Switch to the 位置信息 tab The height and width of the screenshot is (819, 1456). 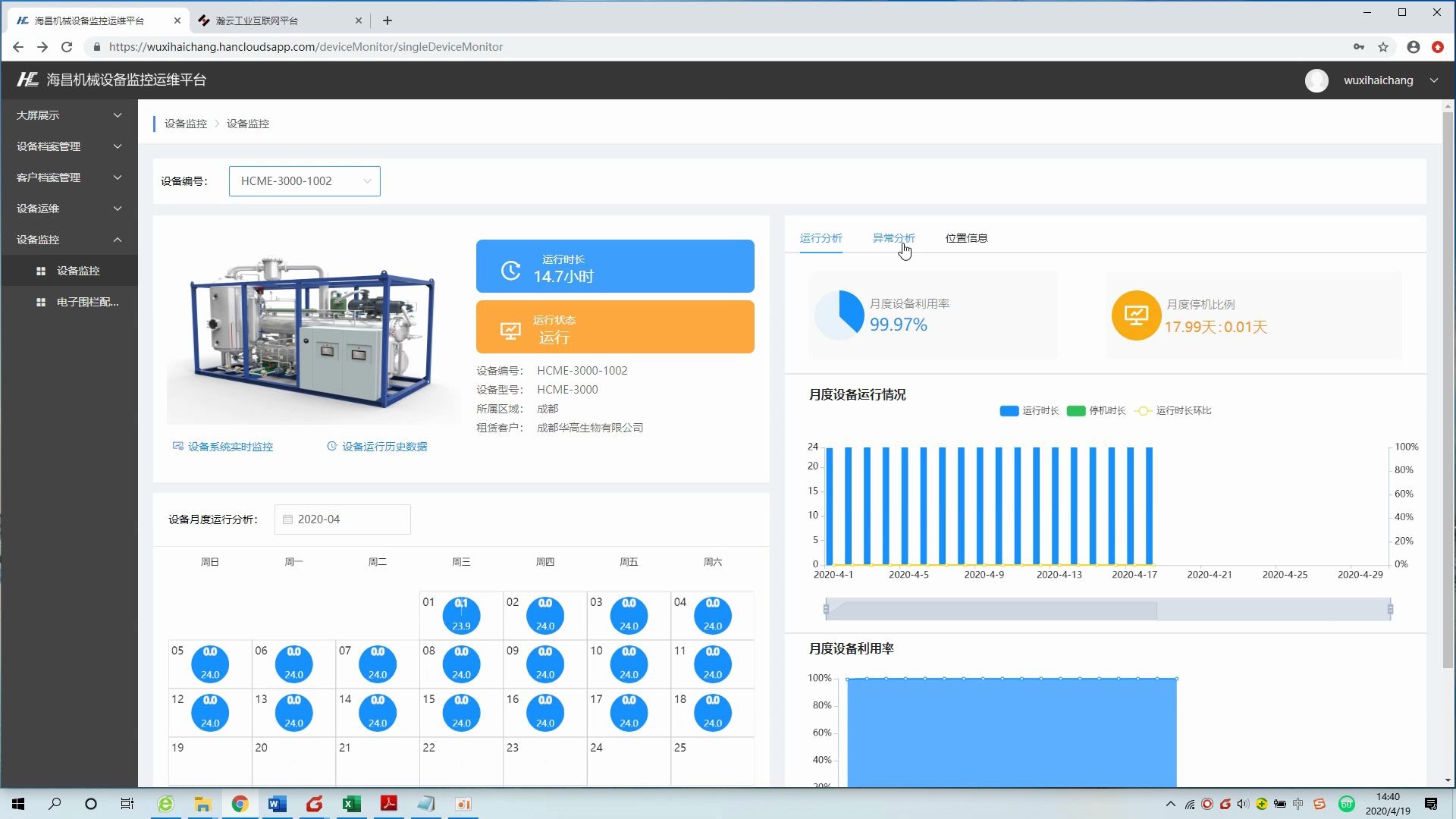[x=966, y=238]
